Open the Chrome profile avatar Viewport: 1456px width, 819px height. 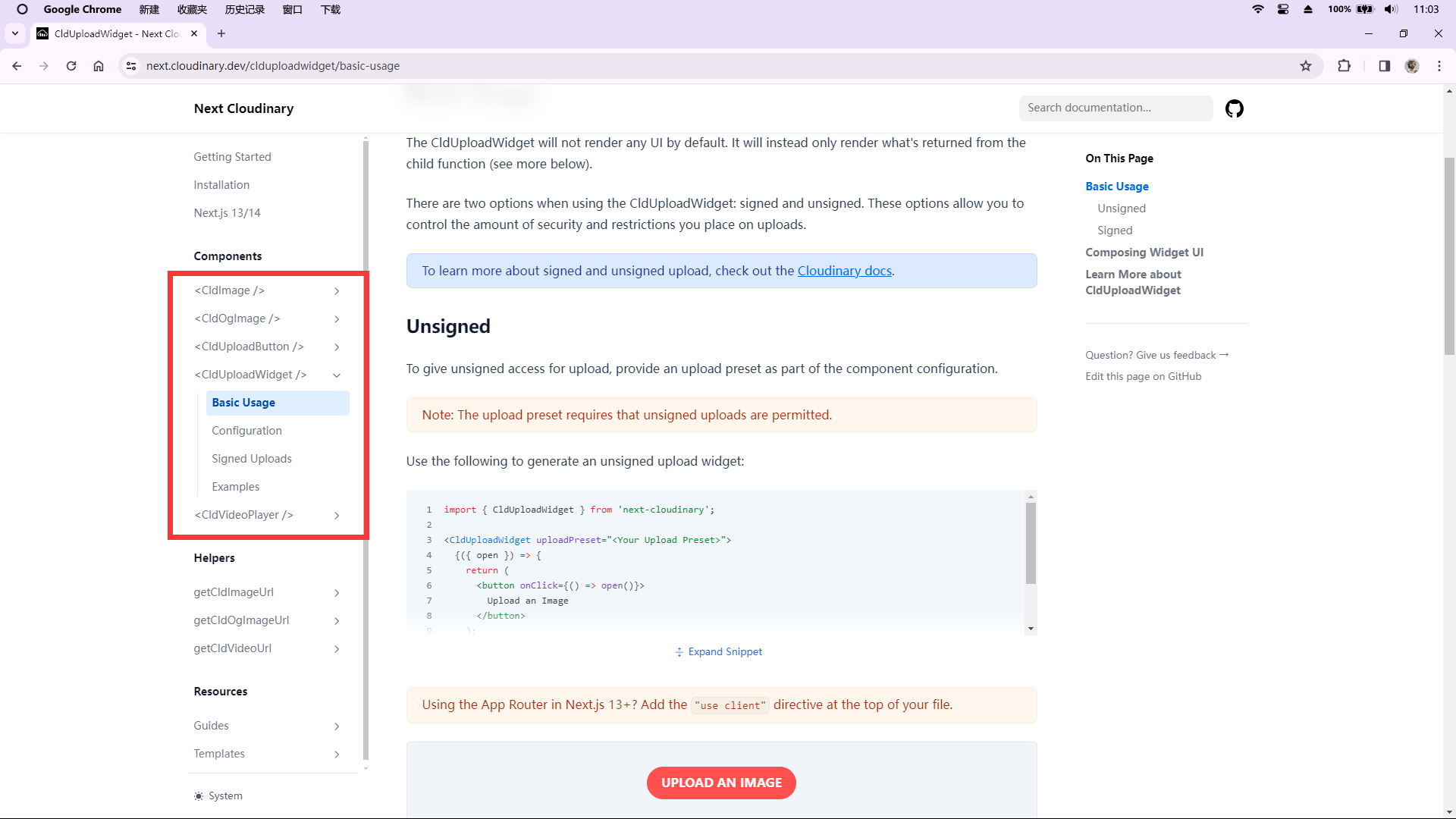[1412, 66]
